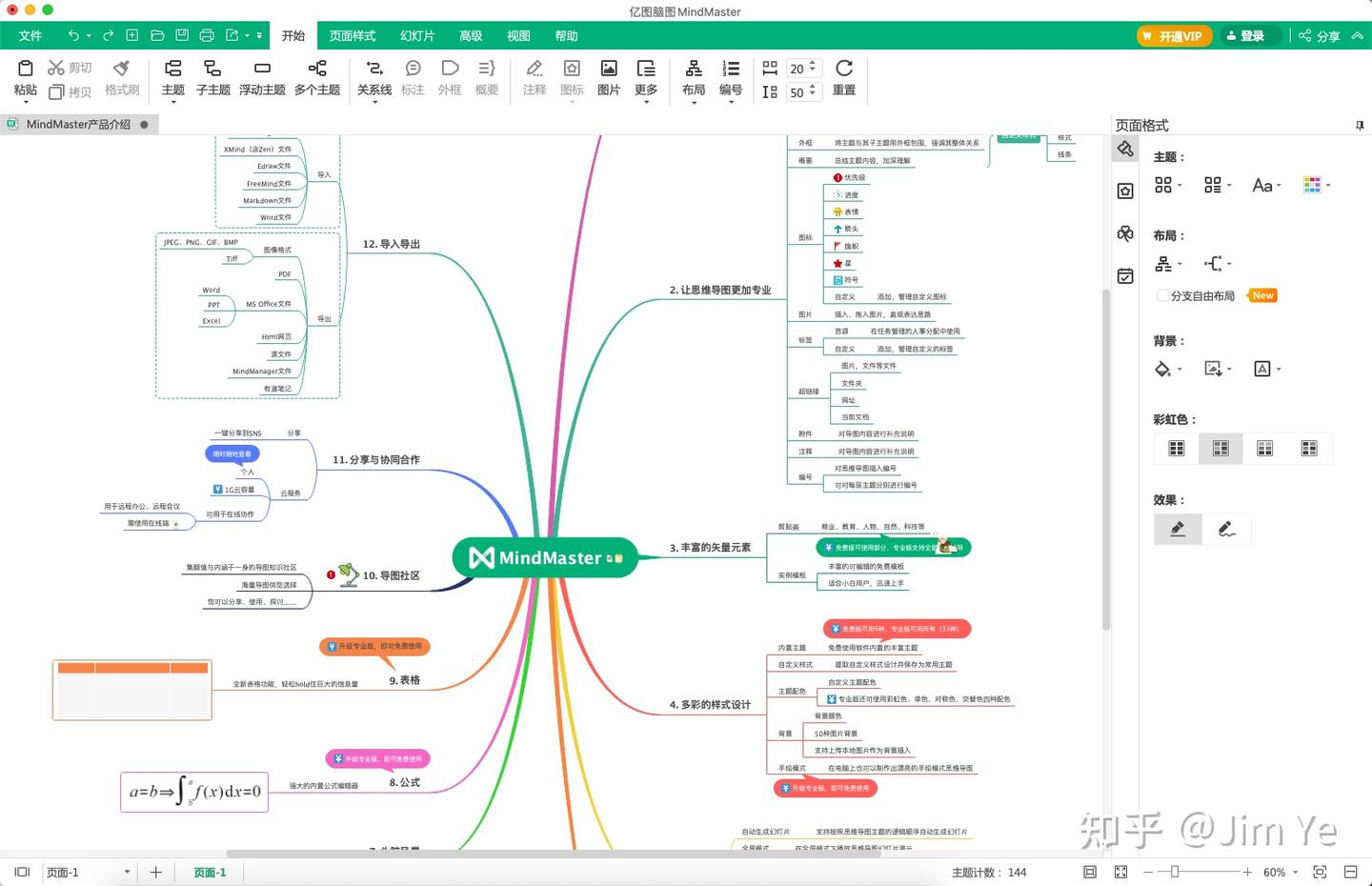Insert multiple topics (多个主题)
1372x886 pixels.
[x=317, y=78]
